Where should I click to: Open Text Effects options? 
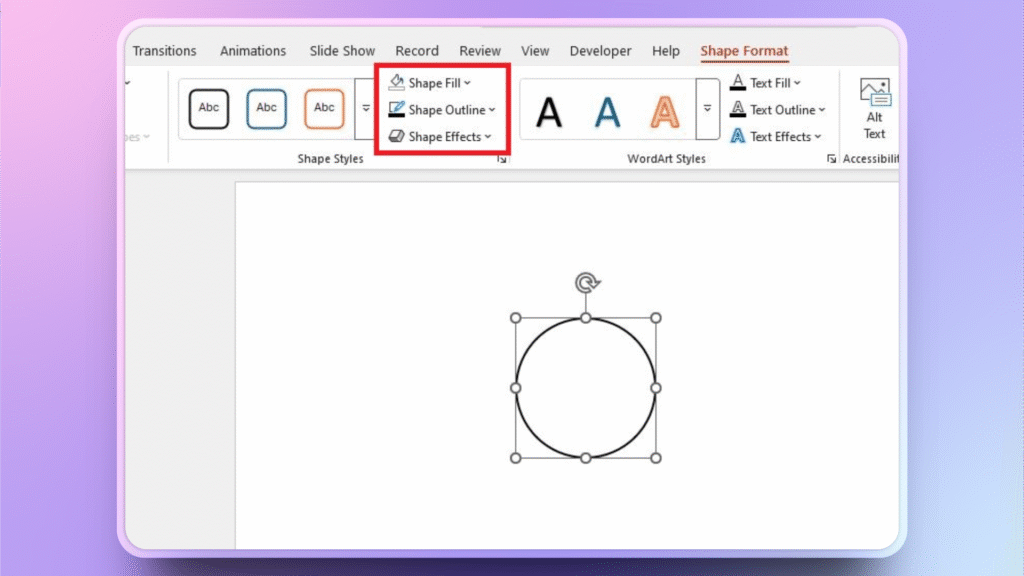click(779, 136)
